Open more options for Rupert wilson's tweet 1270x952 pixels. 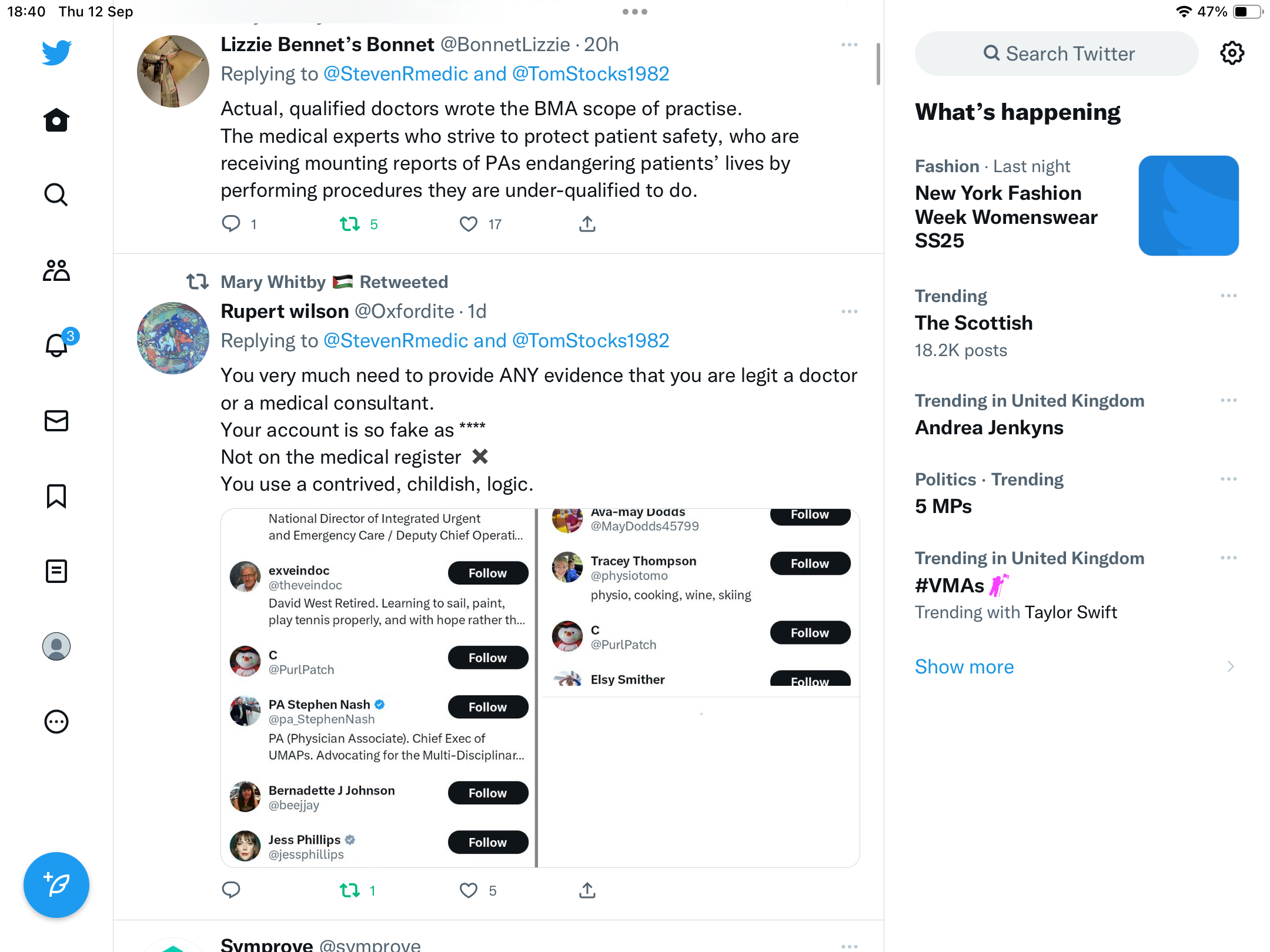point(850,311)
